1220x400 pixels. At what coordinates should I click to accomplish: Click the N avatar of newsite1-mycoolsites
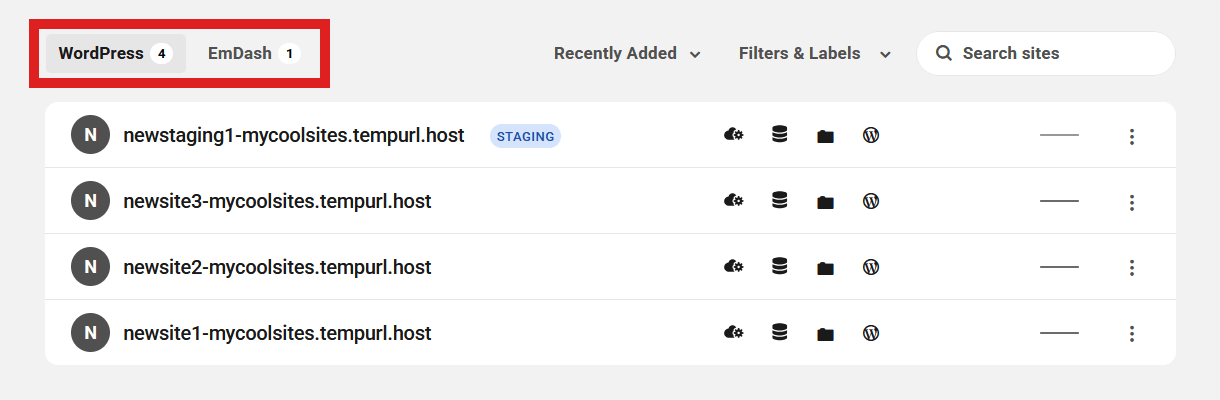click(90, 333)
